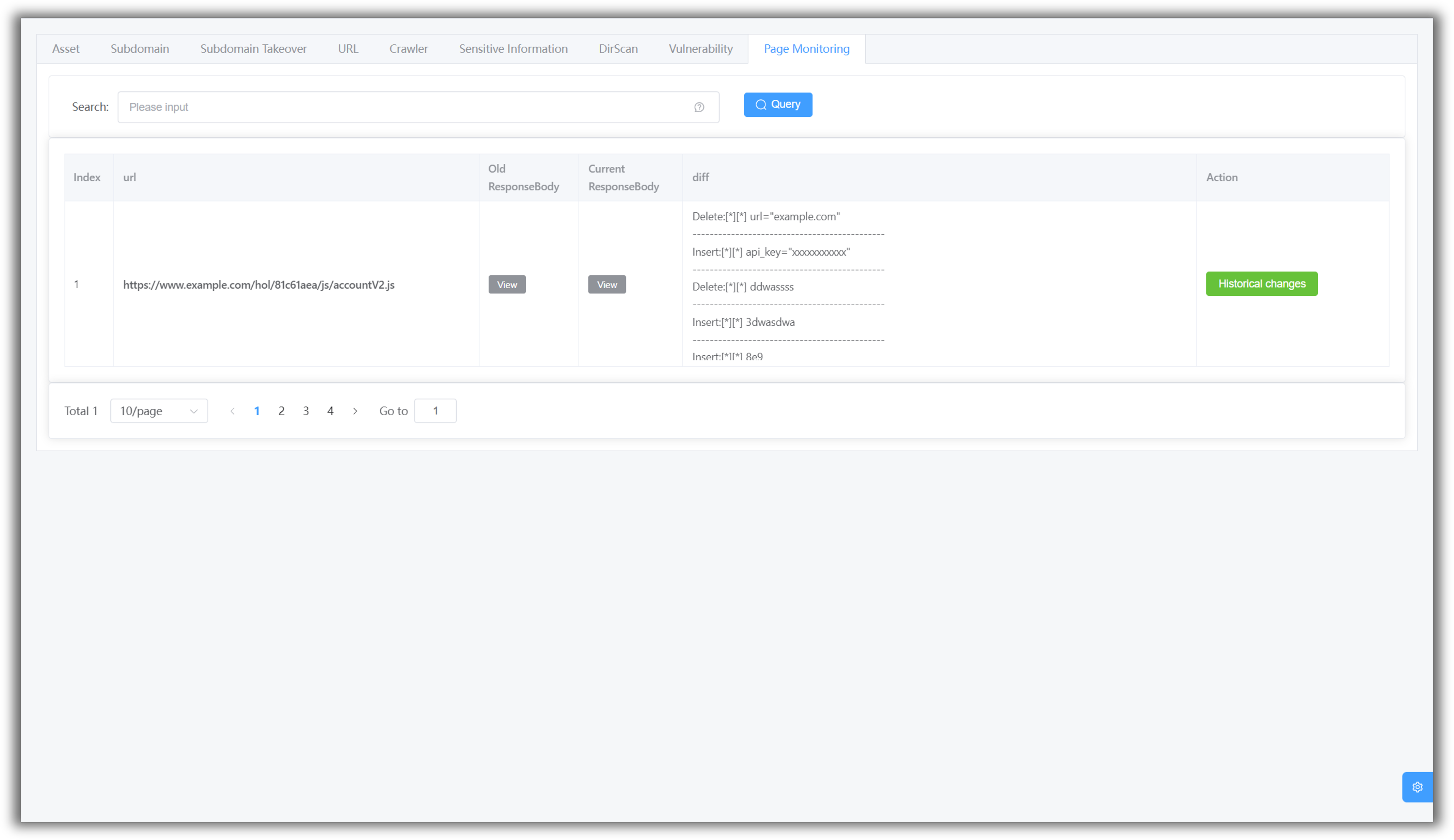The image size is (1454, 840).
Task: Select the DirScan tab
Action: 618,49
